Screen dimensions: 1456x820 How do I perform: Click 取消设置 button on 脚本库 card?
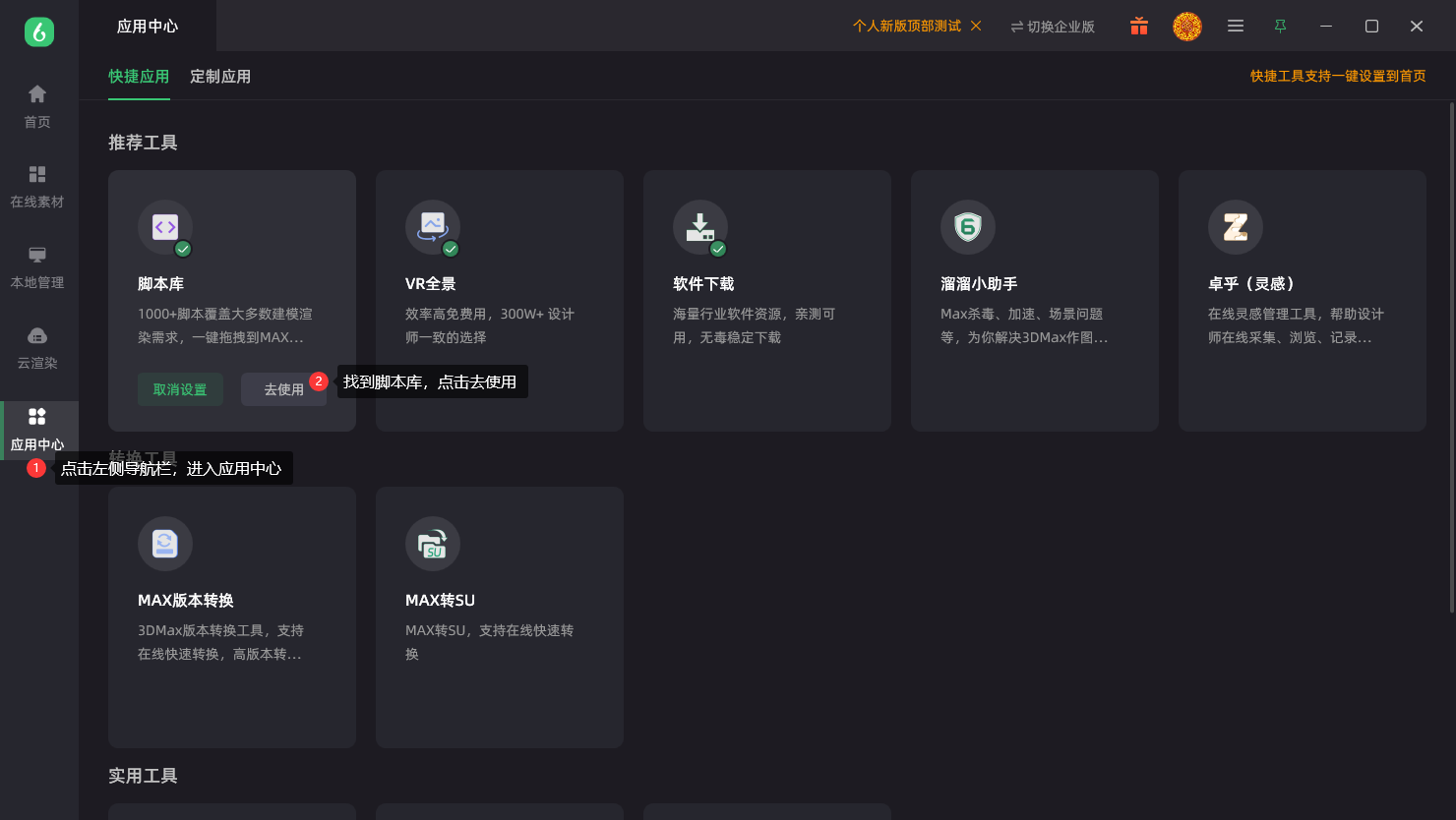point(180,389)
